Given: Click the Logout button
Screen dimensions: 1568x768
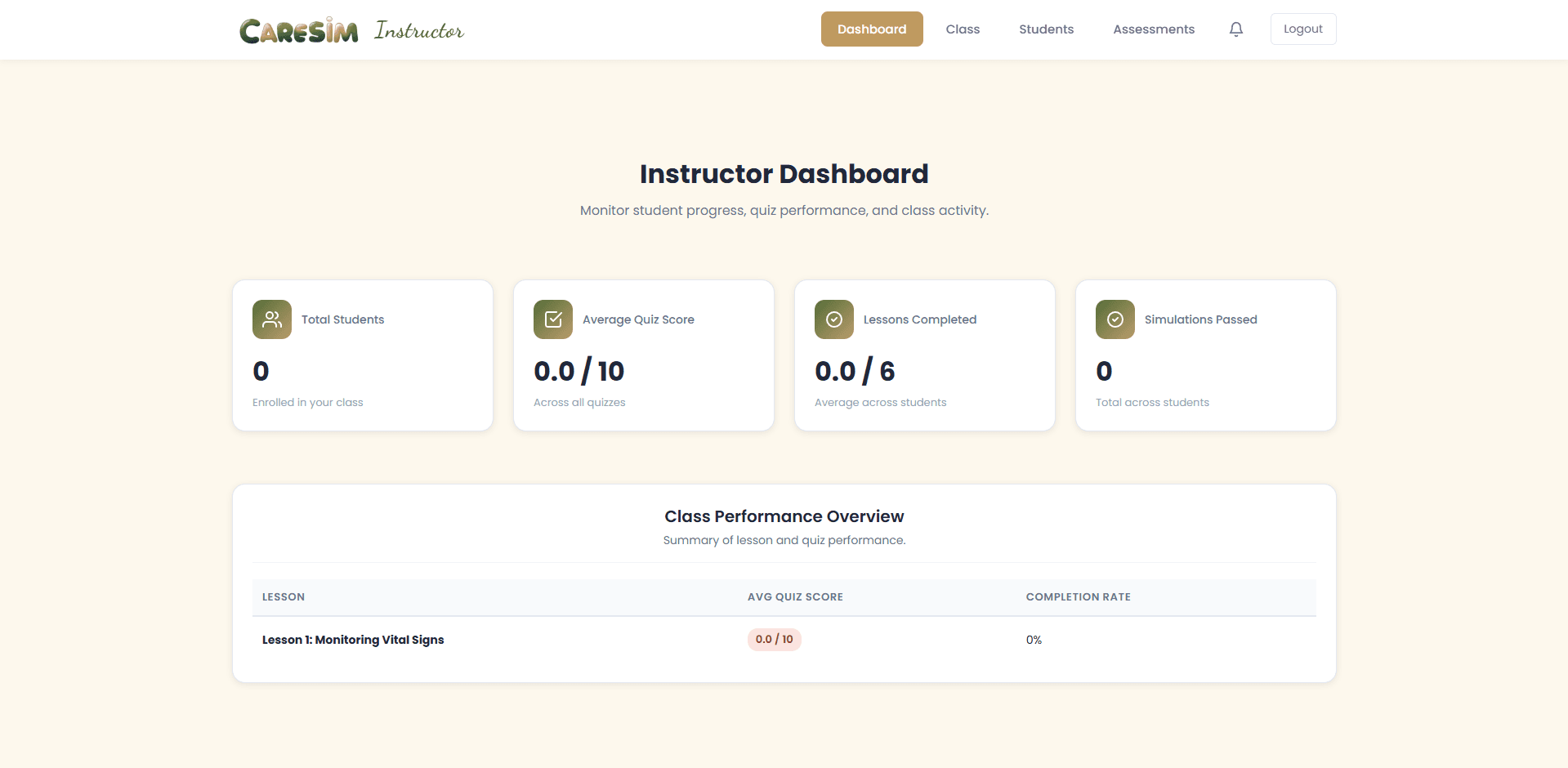Looking at the screenshot, I should click(1302, 29).
